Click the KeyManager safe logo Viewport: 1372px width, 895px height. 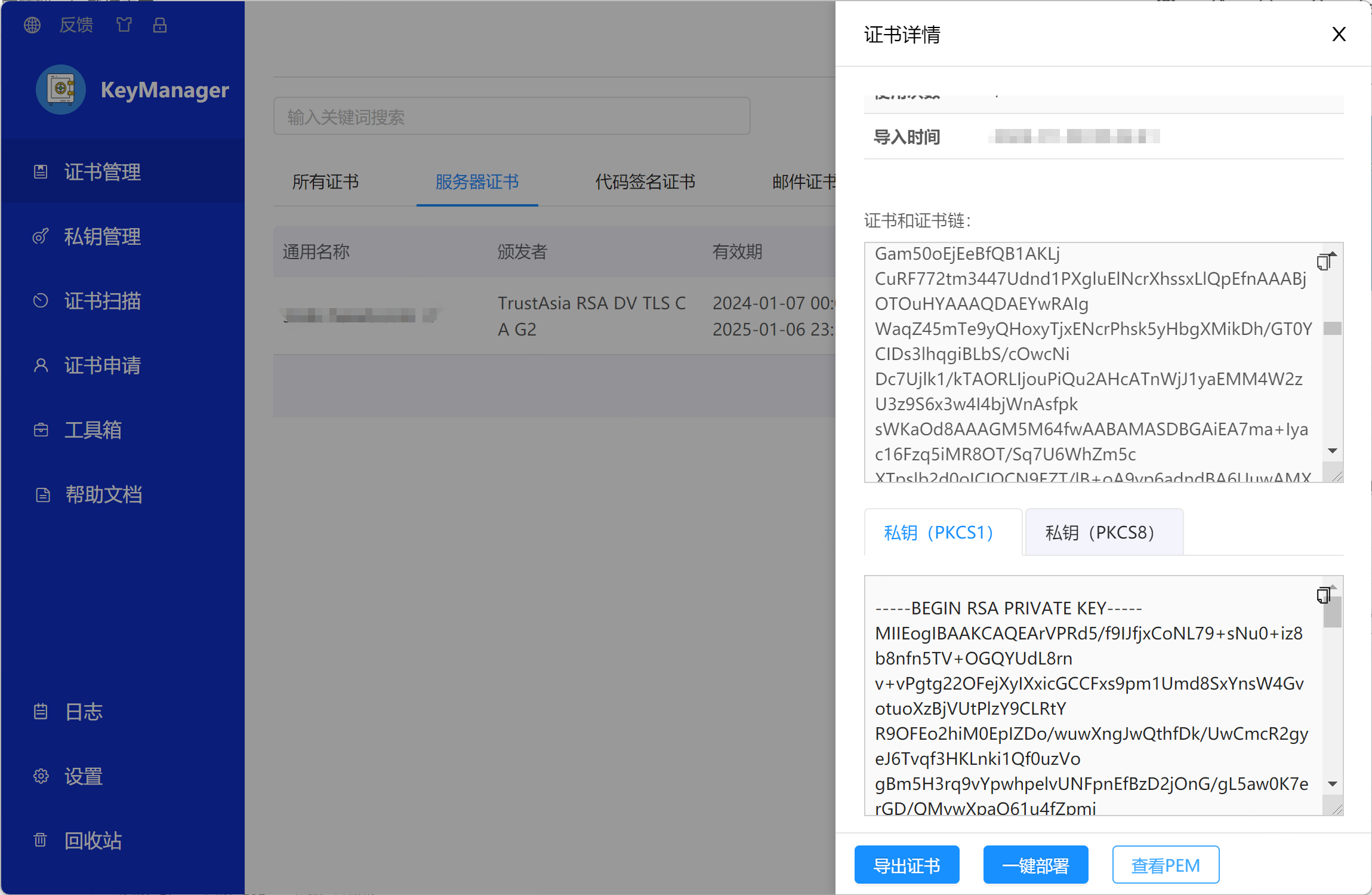click(61, 90)
